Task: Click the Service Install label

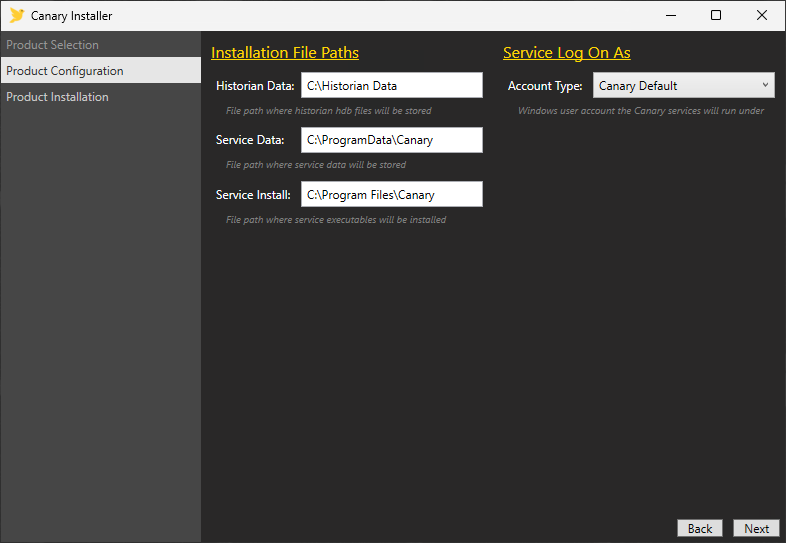Action: click(x=253, y=195)
